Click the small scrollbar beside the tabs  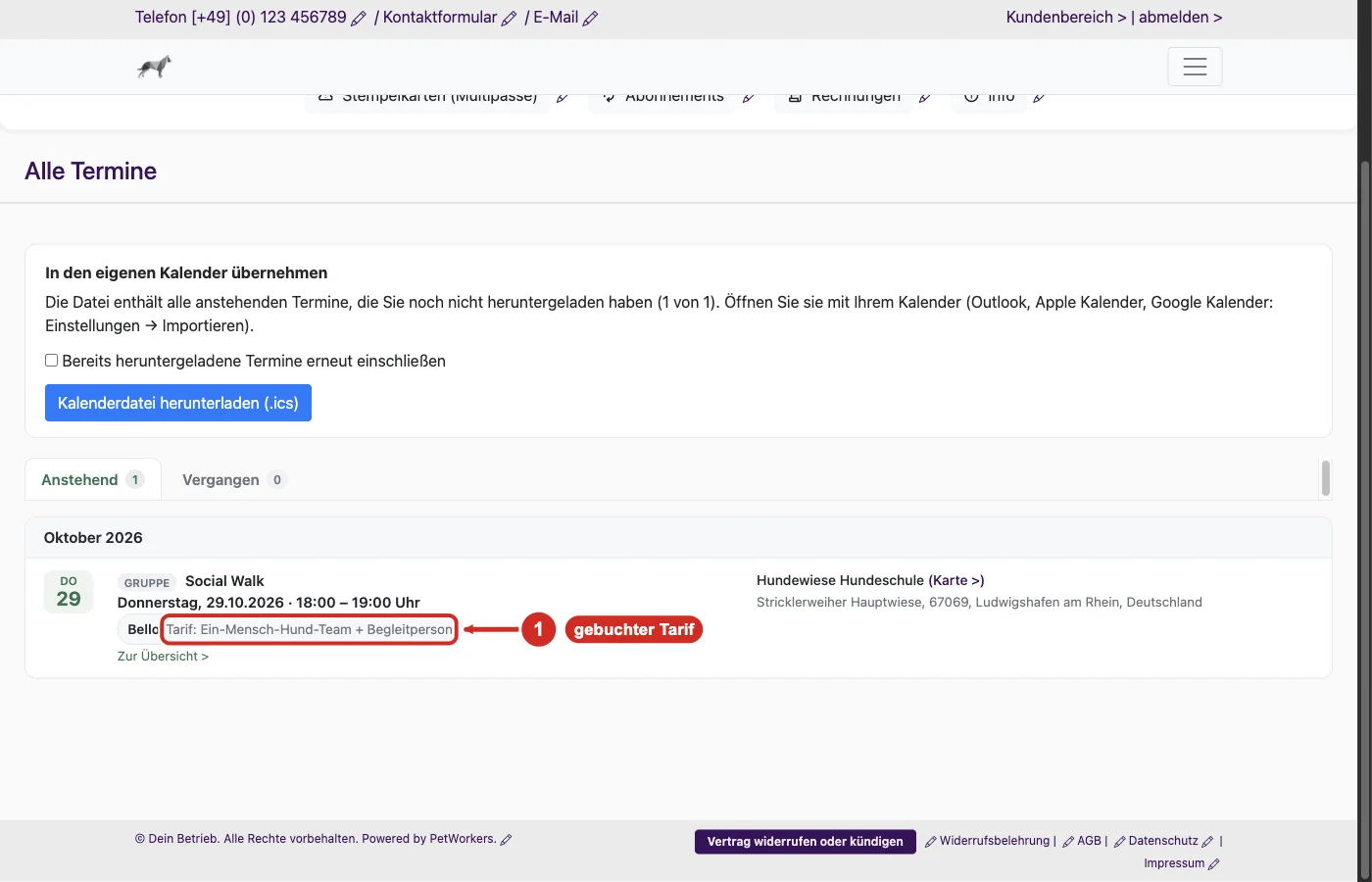coord(1326,478)
